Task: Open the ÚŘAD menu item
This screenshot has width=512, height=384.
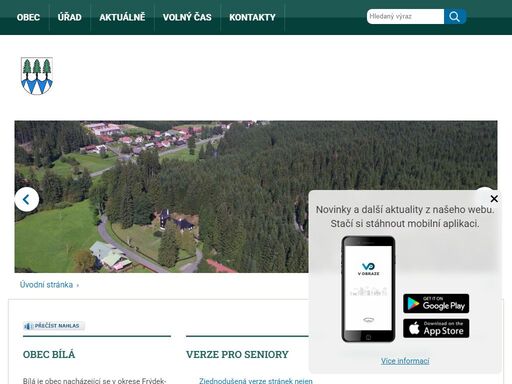Action: pyautogui.click(x=69, y=17)
